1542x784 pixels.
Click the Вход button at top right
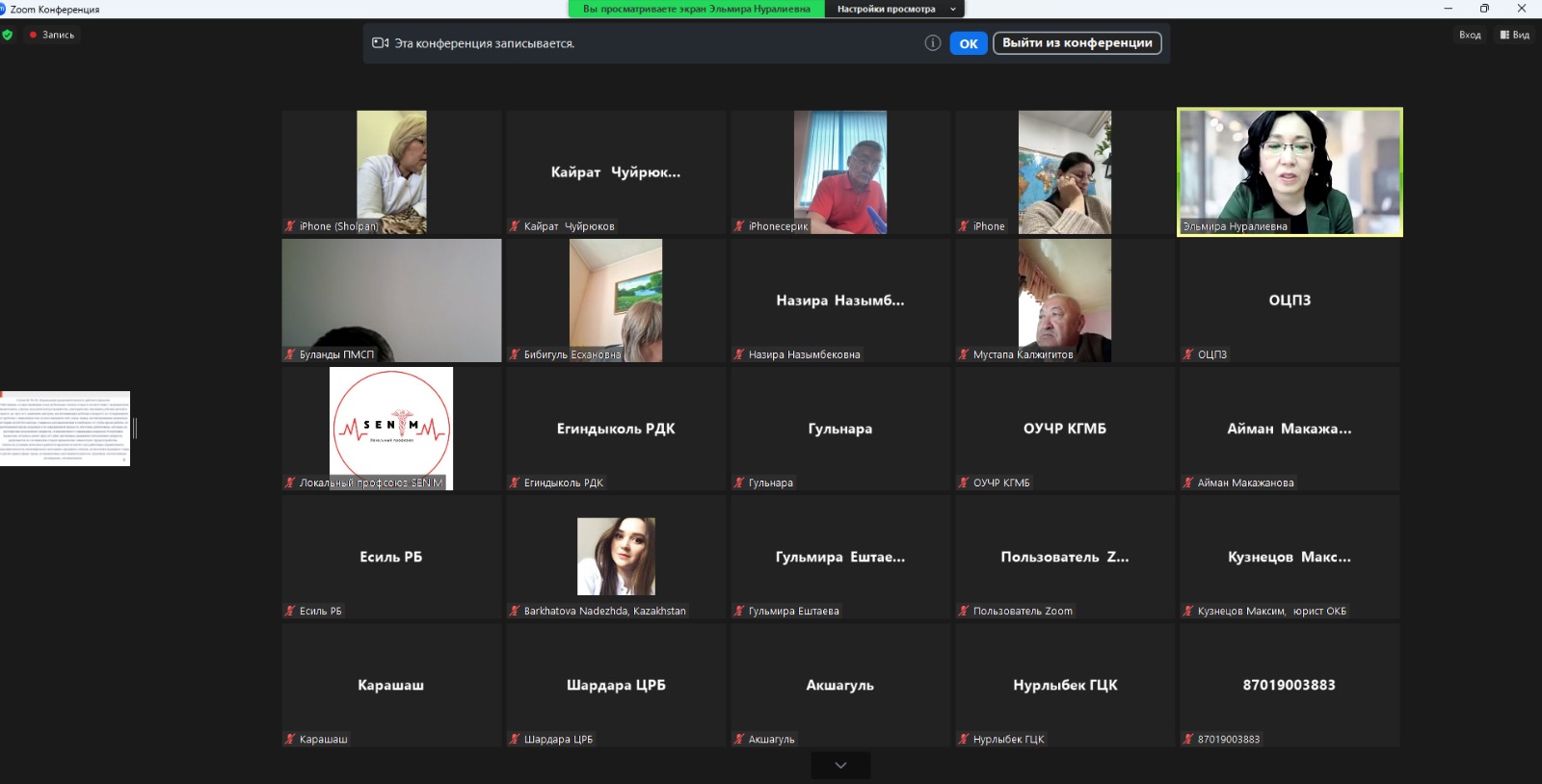[1470, 35]
